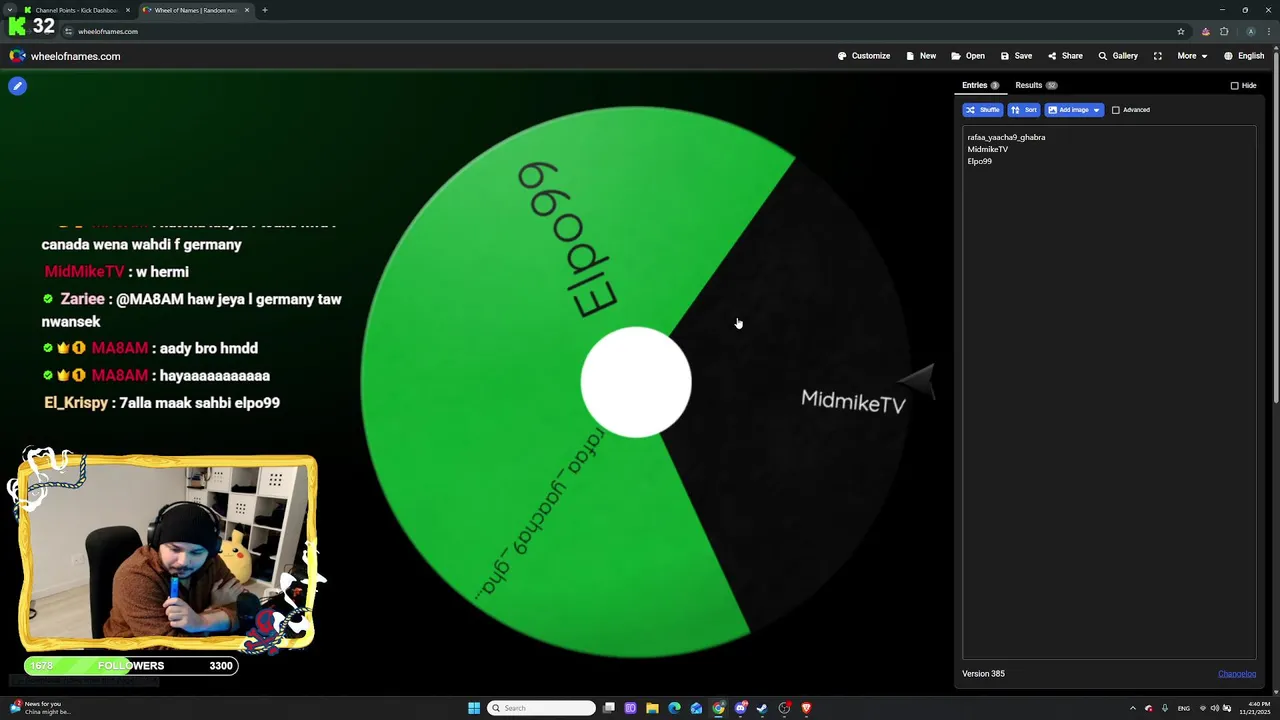1280x720 pixels.
Task: Open Microsoft Edge from the taskbar
Action: pos(674,708)
